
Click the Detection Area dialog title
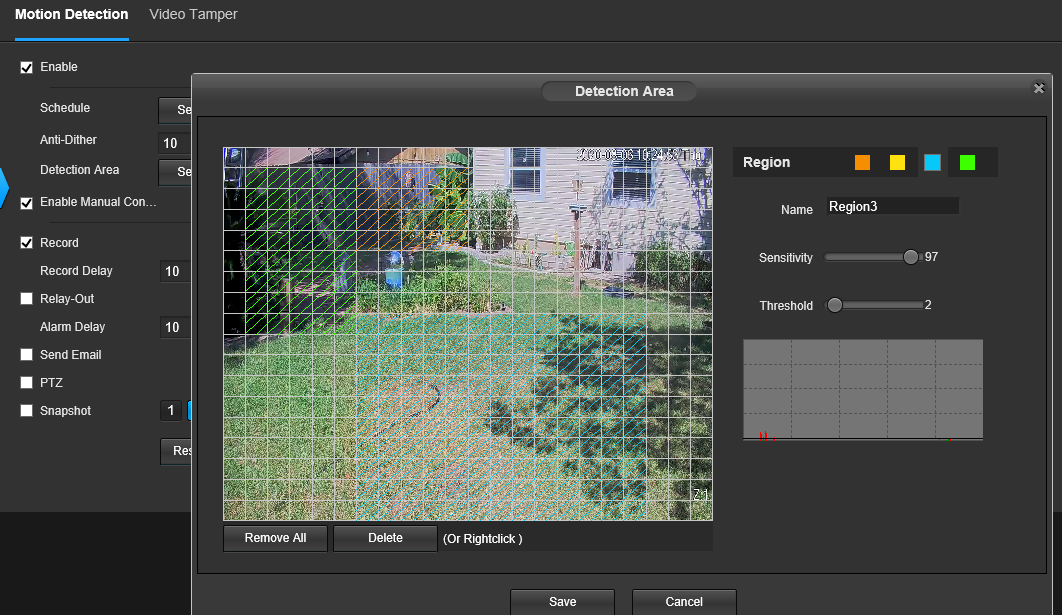pos(624,91)
